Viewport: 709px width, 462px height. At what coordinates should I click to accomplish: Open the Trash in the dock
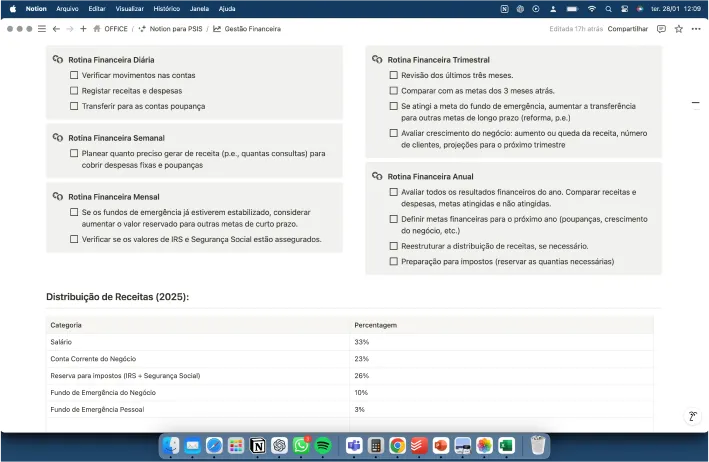(537, 446)
